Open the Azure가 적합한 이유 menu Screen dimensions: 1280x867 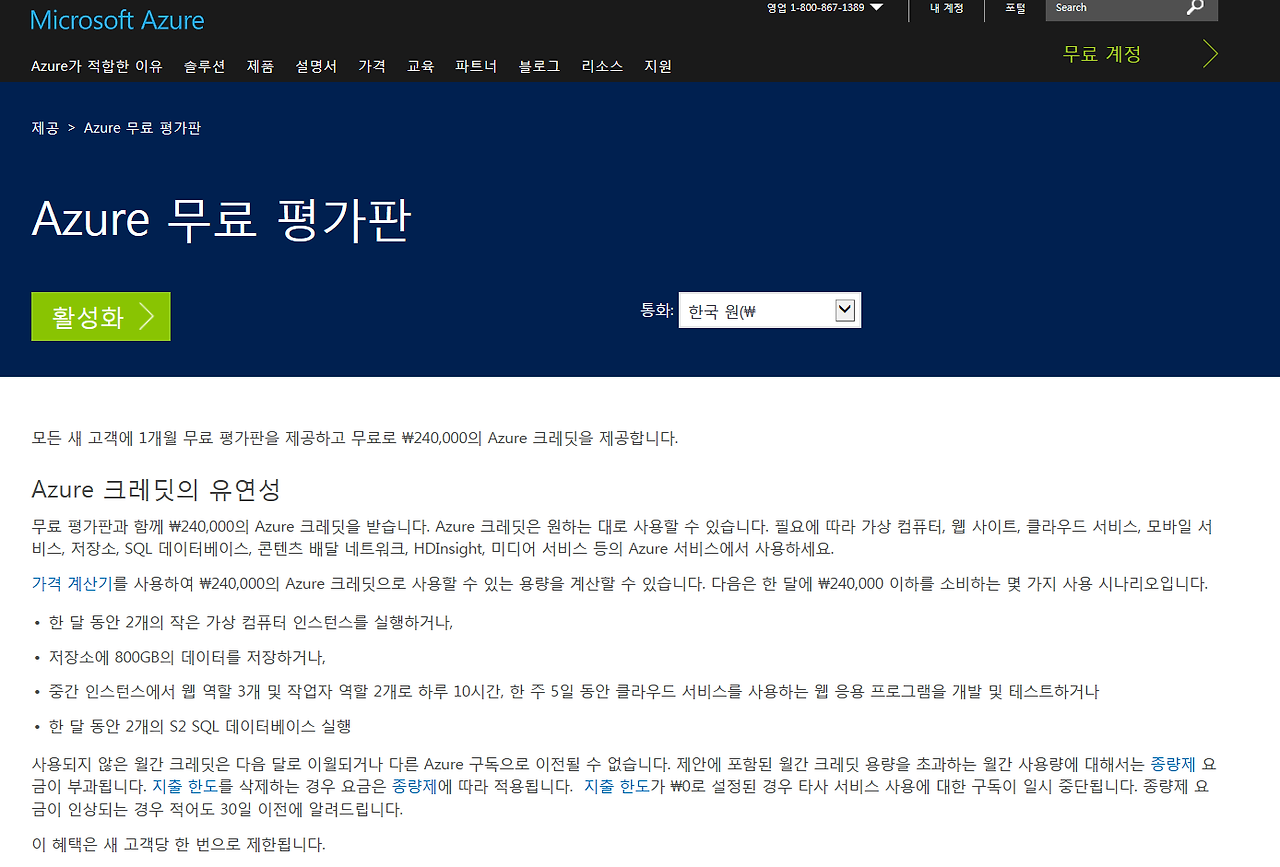point(97,66)
